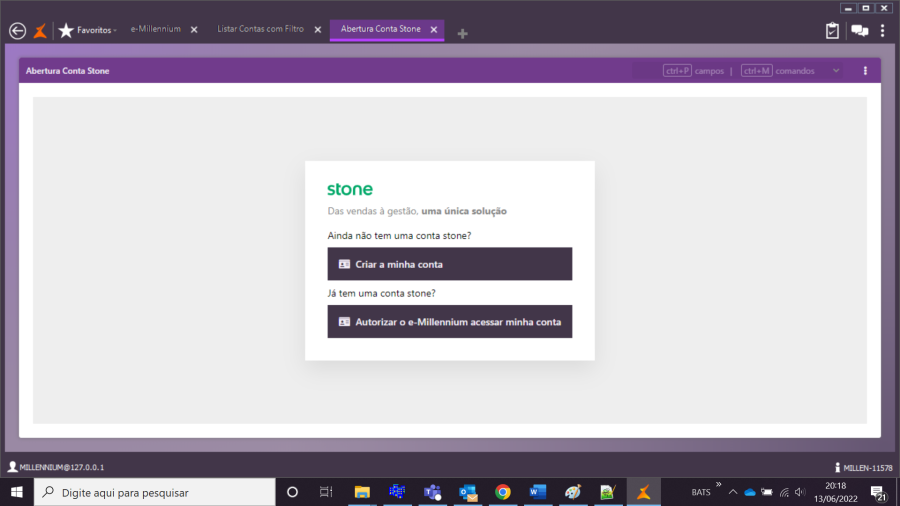Open Google Chrome from taskbar
Image resolution: width=900 pixels, height=506 pixels.
tap(503, 492)
